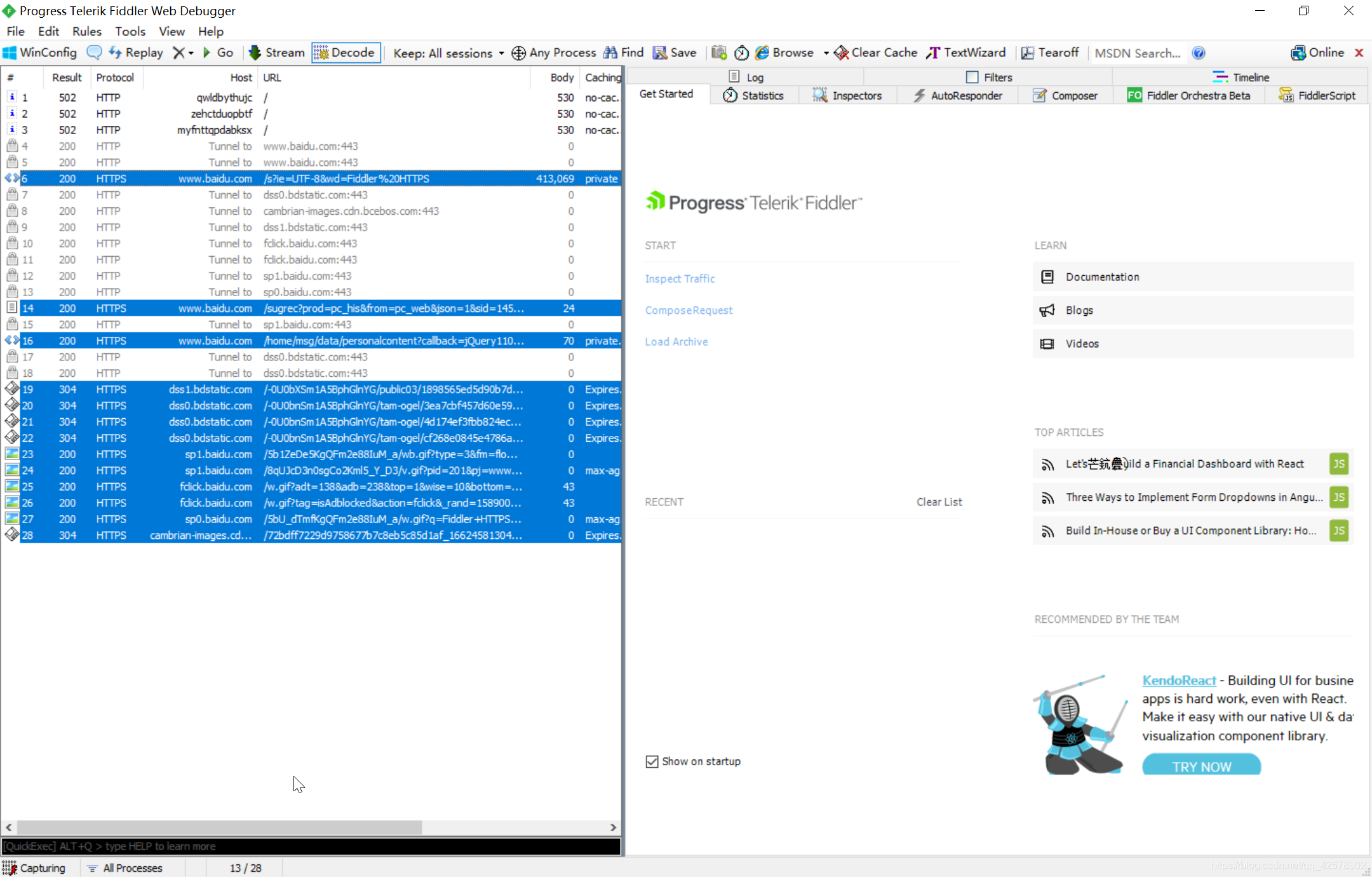Click the Inspect Traffic link
This screenshot has height=877, width=1372.
(680, 278)
